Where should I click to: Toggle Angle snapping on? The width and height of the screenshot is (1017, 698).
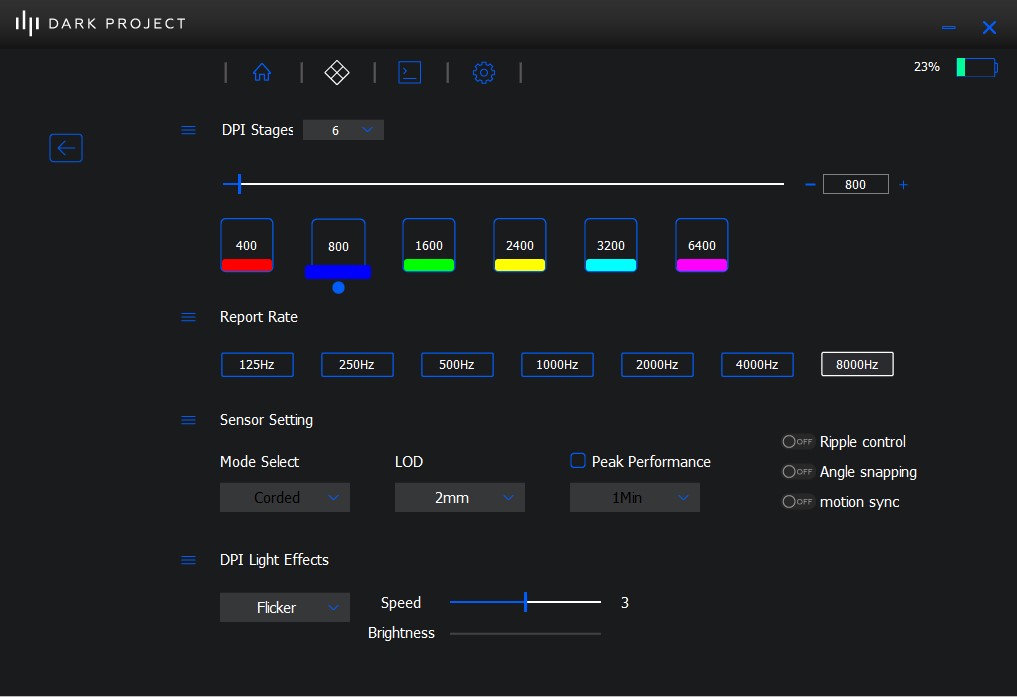pos(798,472)
